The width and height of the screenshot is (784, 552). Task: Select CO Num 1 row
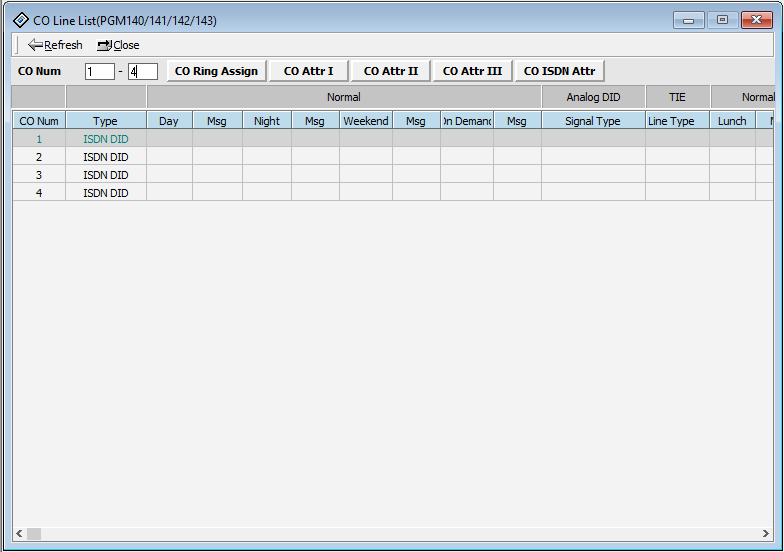click(x=39, y=139)
